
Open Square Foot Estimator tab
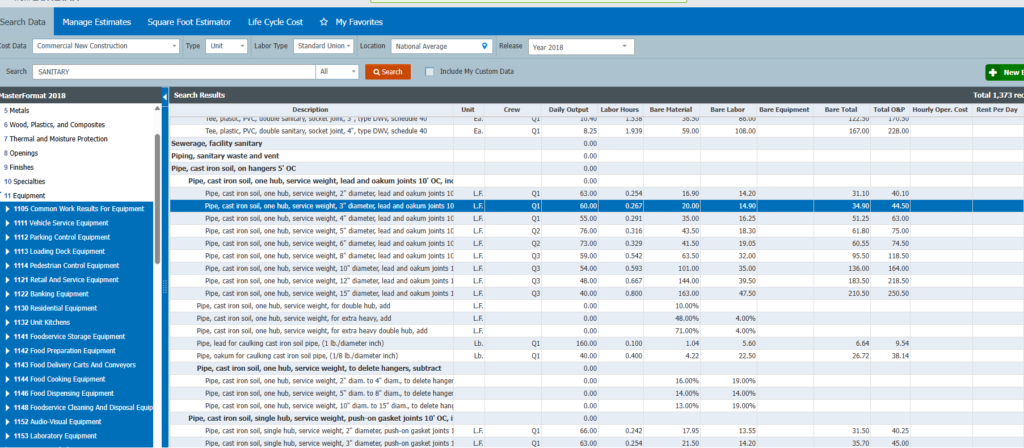coord(189,22)
